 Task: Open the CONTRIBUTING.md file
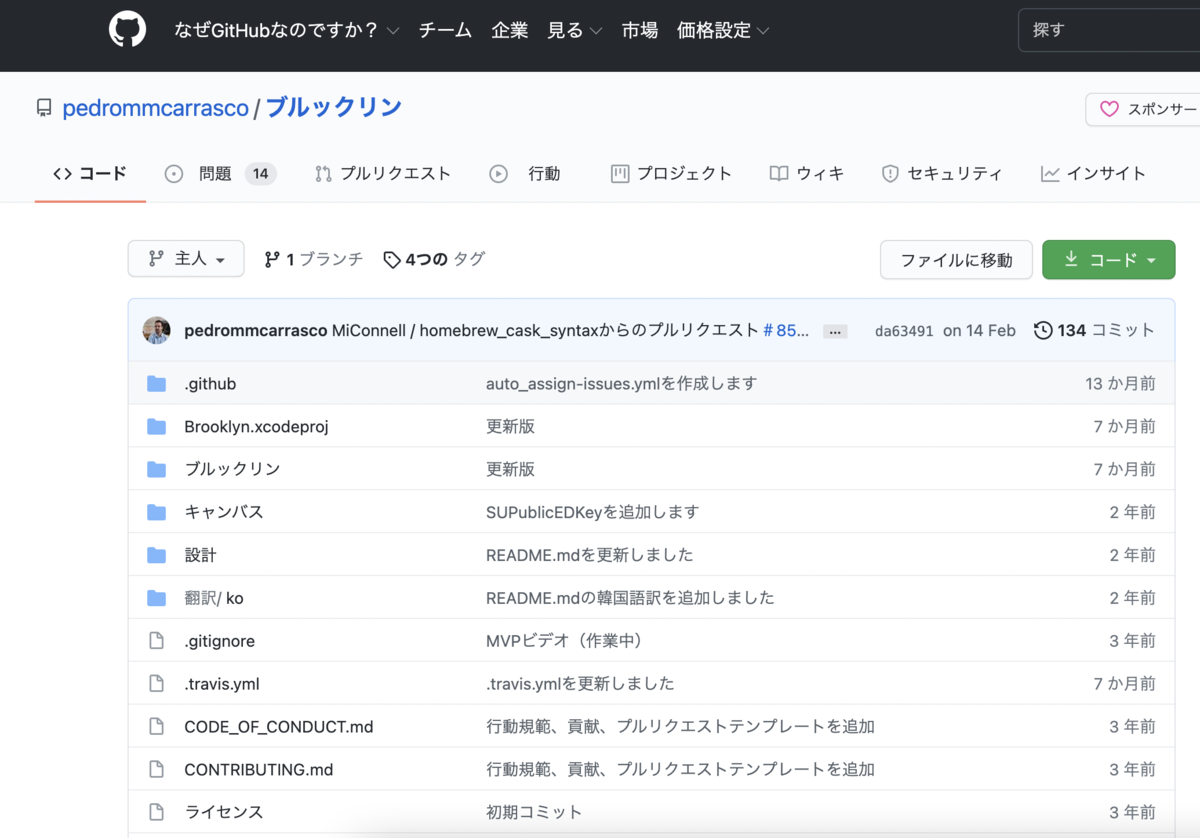259,770
